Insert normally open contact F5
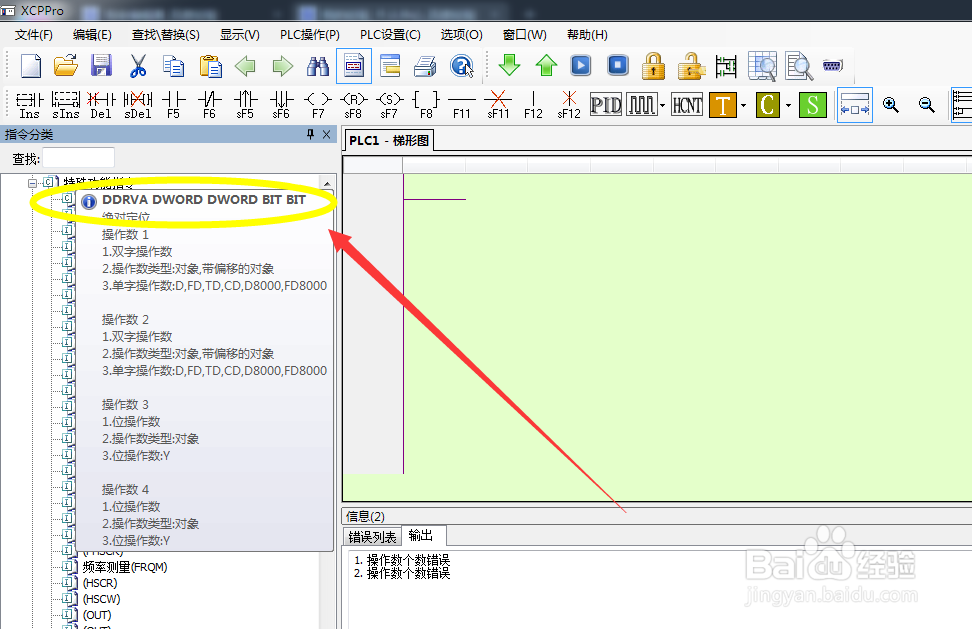 (x=174, y=105)
